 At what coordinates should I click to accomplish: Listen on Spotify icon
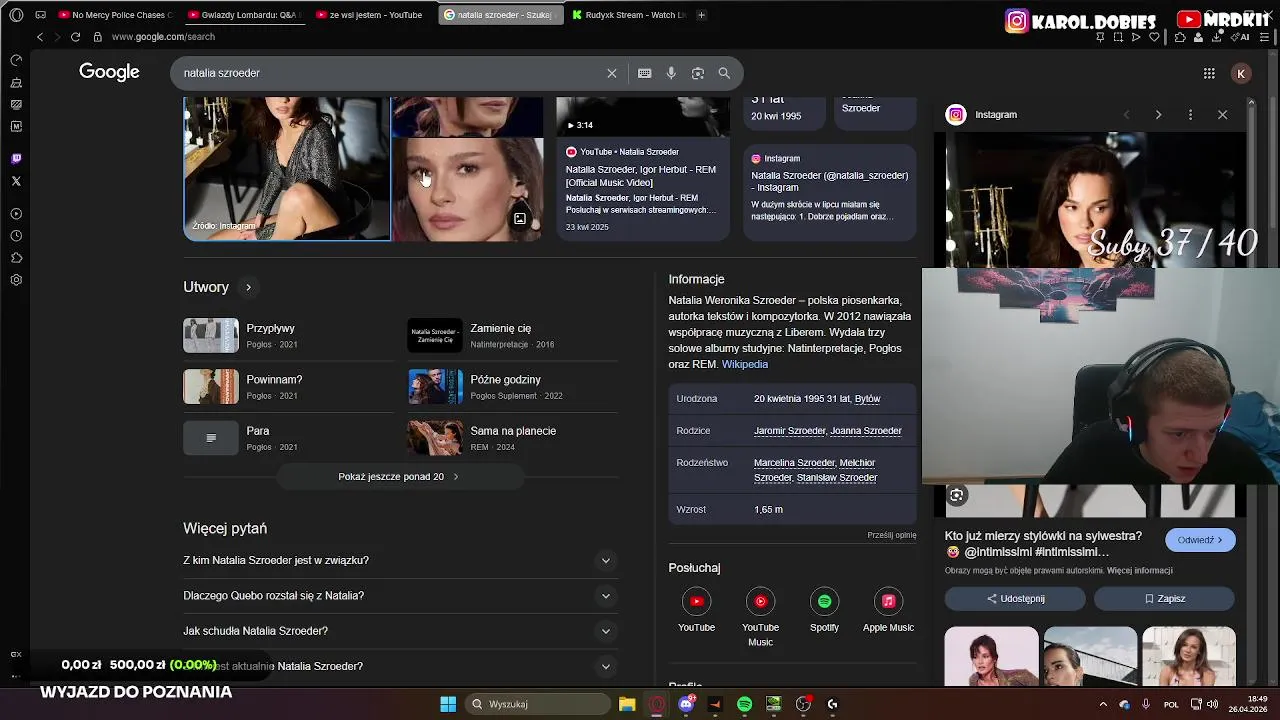coord(824,601)
